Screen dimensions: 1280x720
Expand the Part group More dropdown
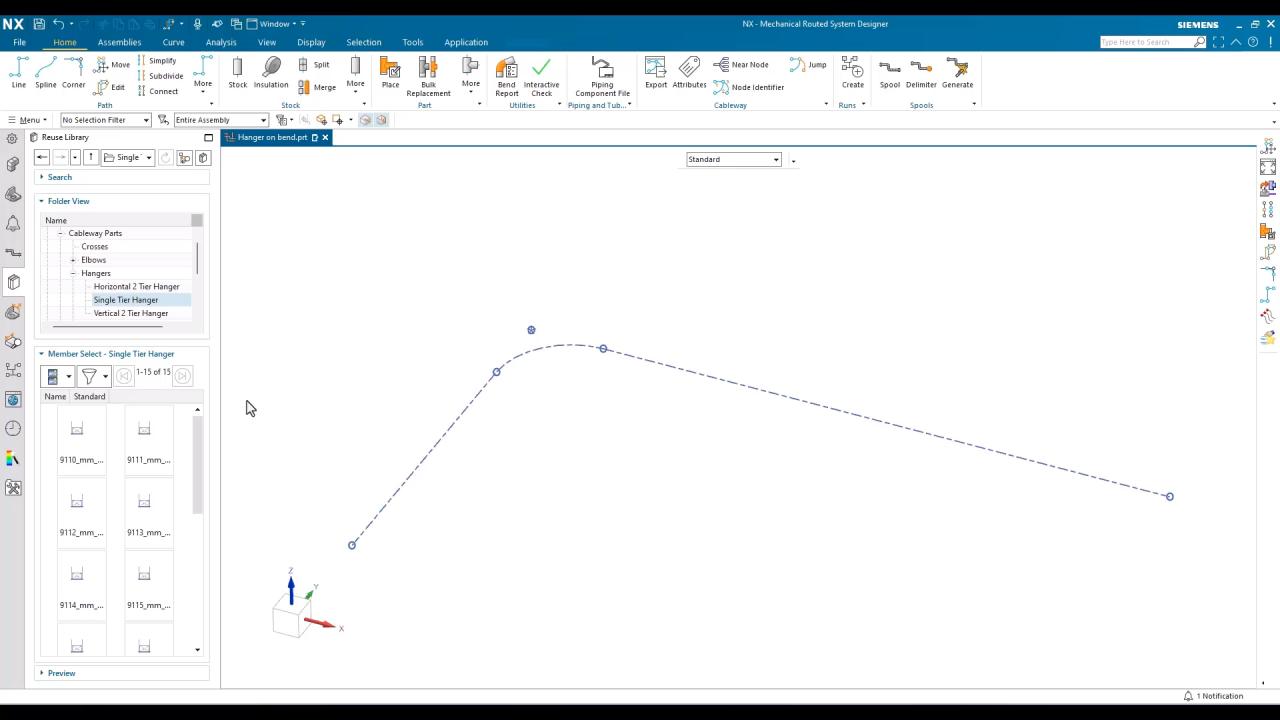pos(470,74)
